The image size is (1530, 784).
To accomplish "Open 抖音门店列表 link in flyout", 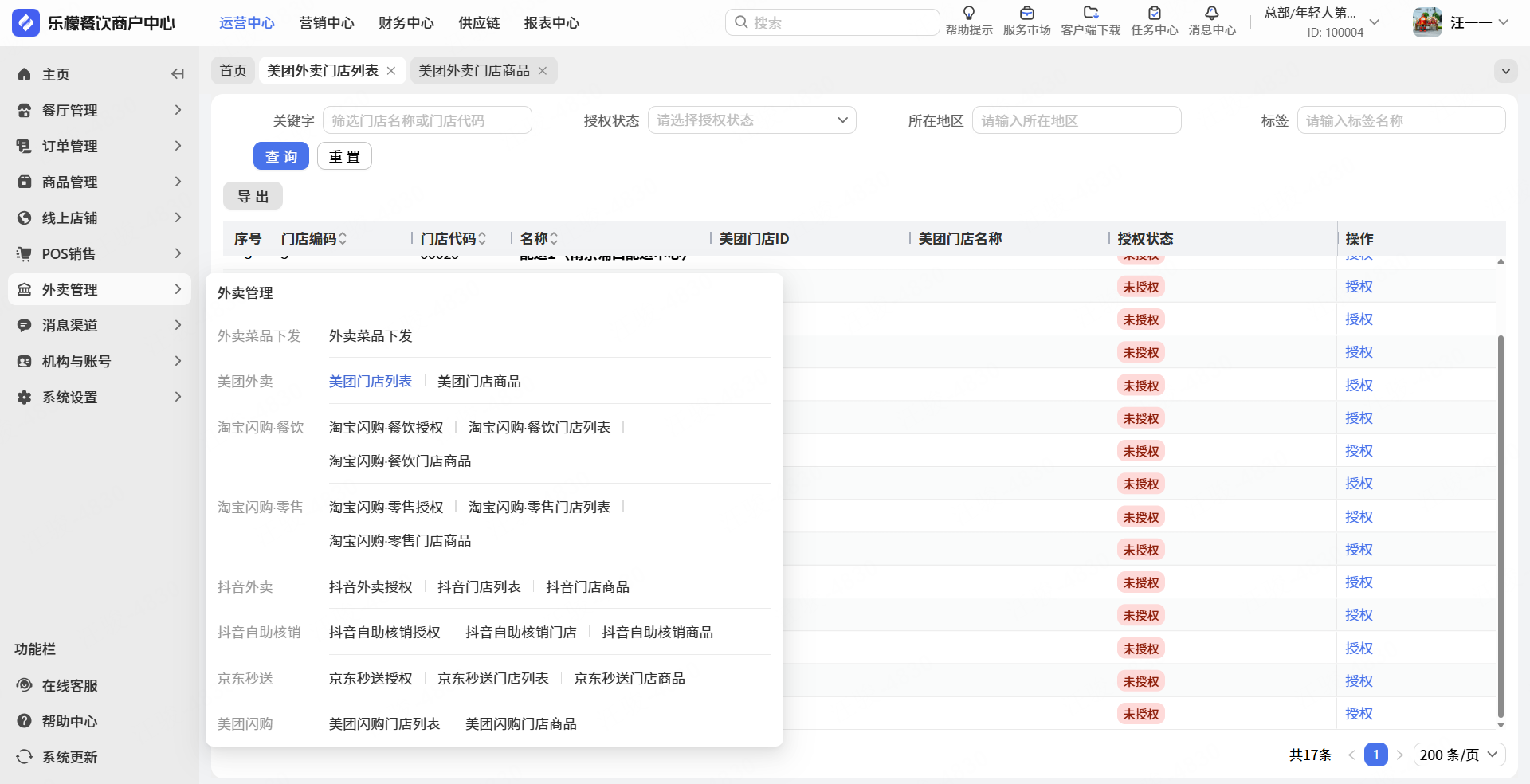I will [x=478, y=587].
